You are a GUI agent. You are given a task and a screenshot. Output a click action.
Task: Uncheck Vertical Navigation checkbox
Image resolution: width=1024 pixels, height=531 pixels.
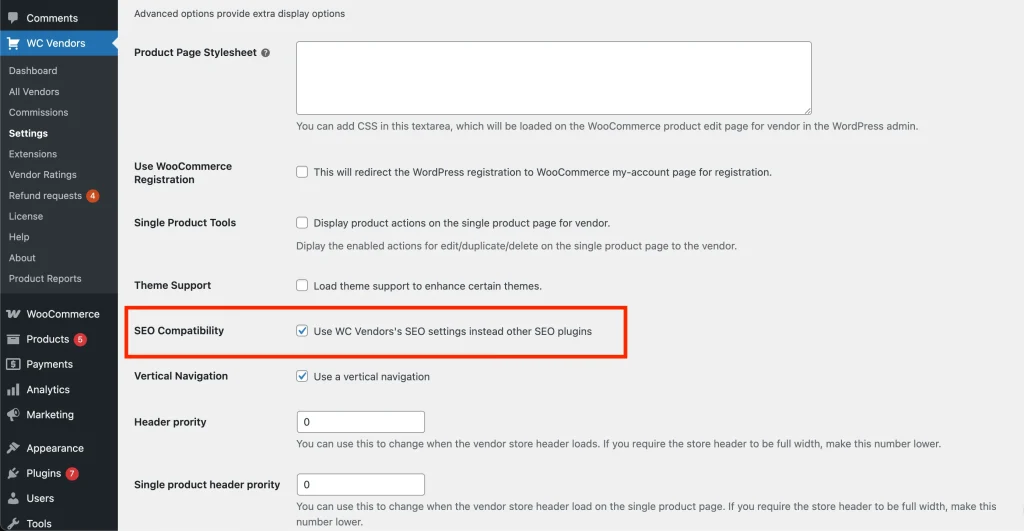point(302,376)
